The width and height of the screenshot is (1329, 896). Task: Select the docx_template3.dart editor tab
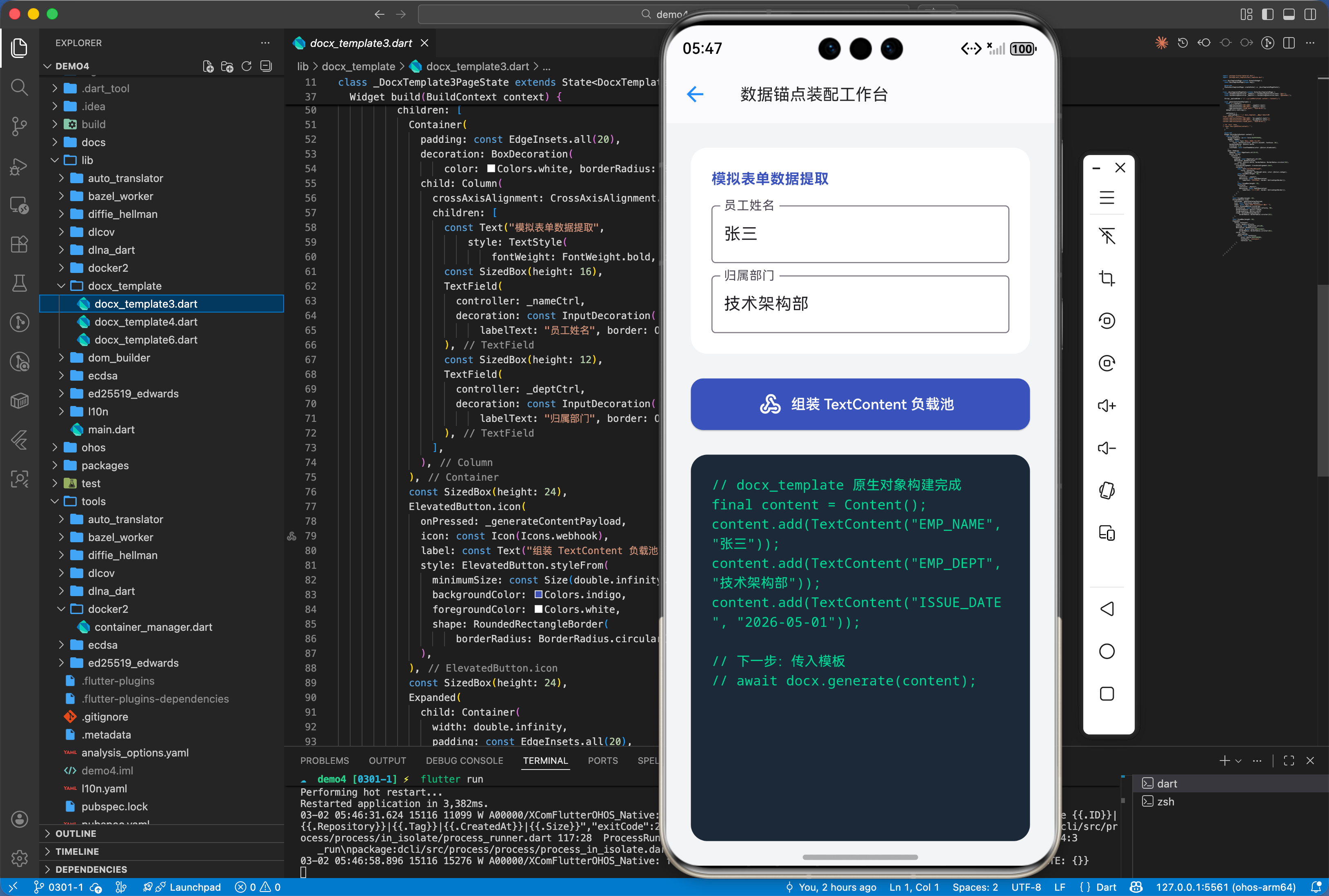pos(361,43)
